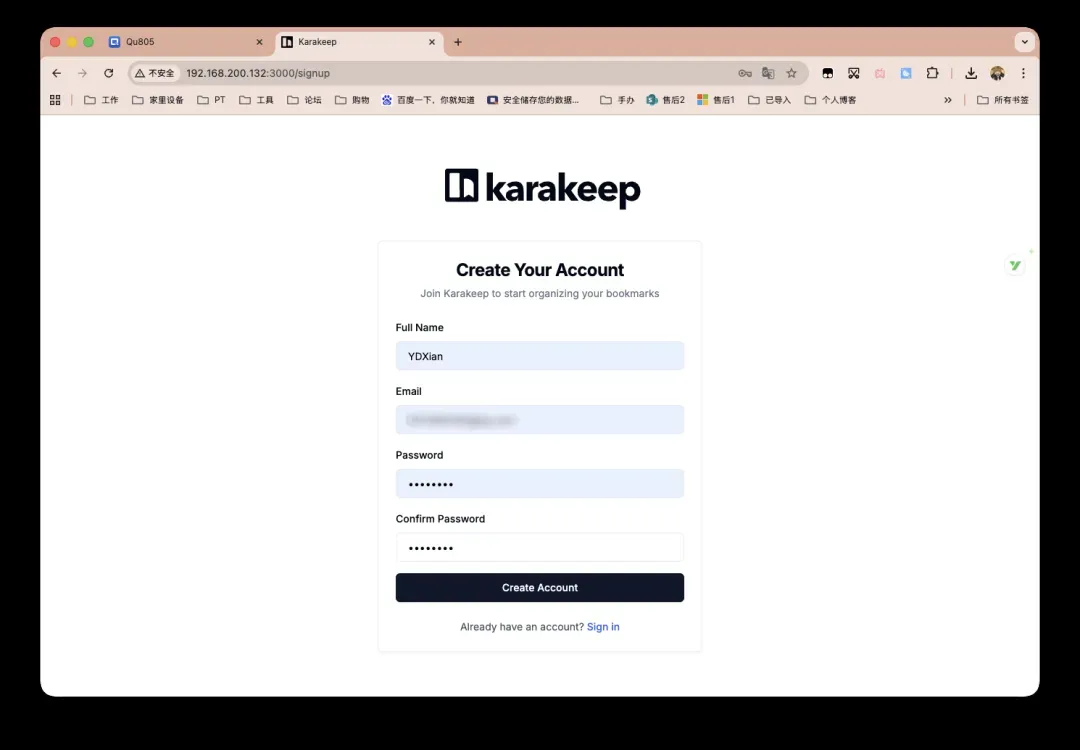This screenshot has width=1080, height=750.
Task: Open the Chrome three-dot menu
Action: pos(1023,73)
